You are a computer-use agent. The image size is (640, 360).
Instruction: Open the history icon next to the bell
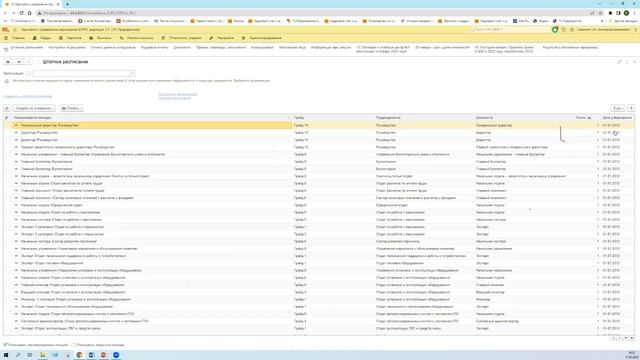point(564,30)
